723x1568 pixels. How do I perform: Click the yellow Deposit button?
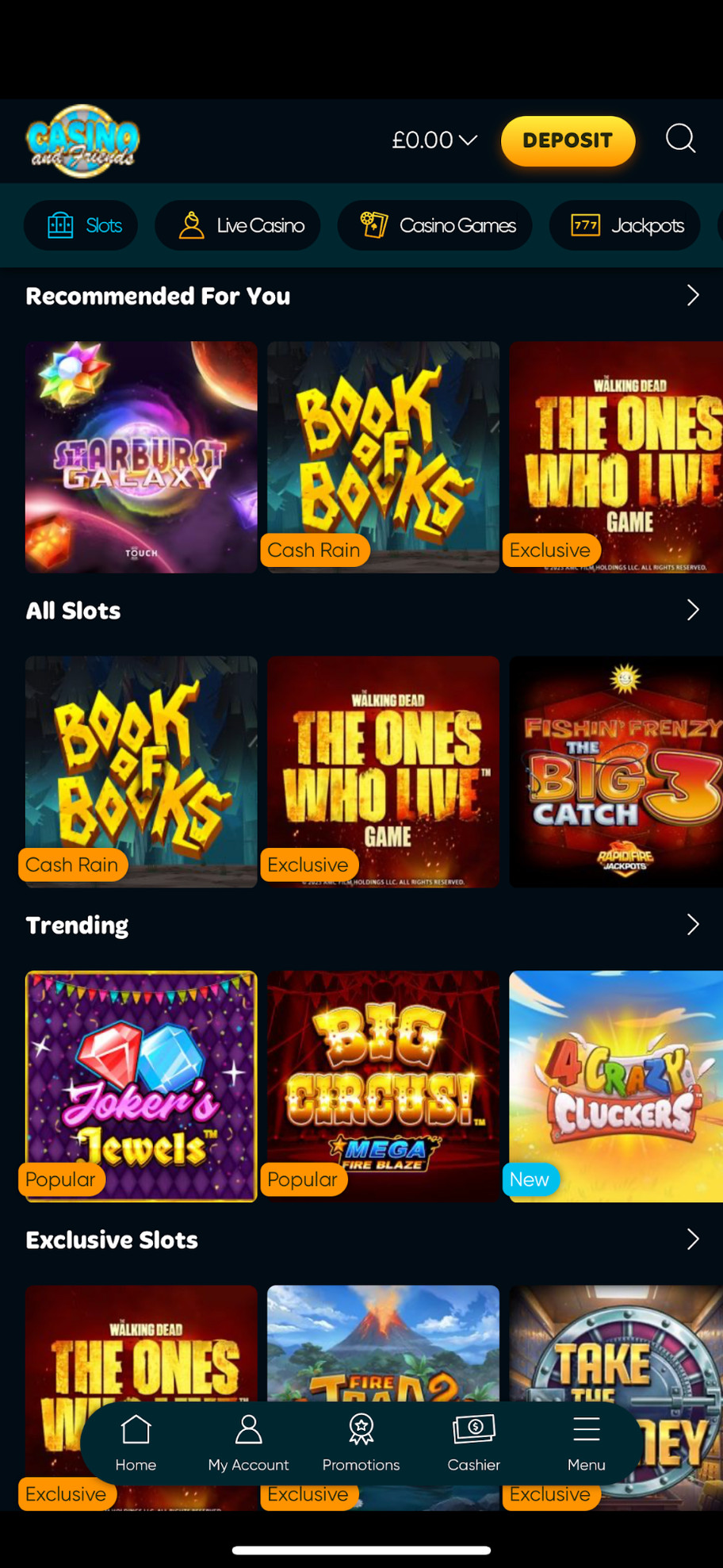click(568, 140)
